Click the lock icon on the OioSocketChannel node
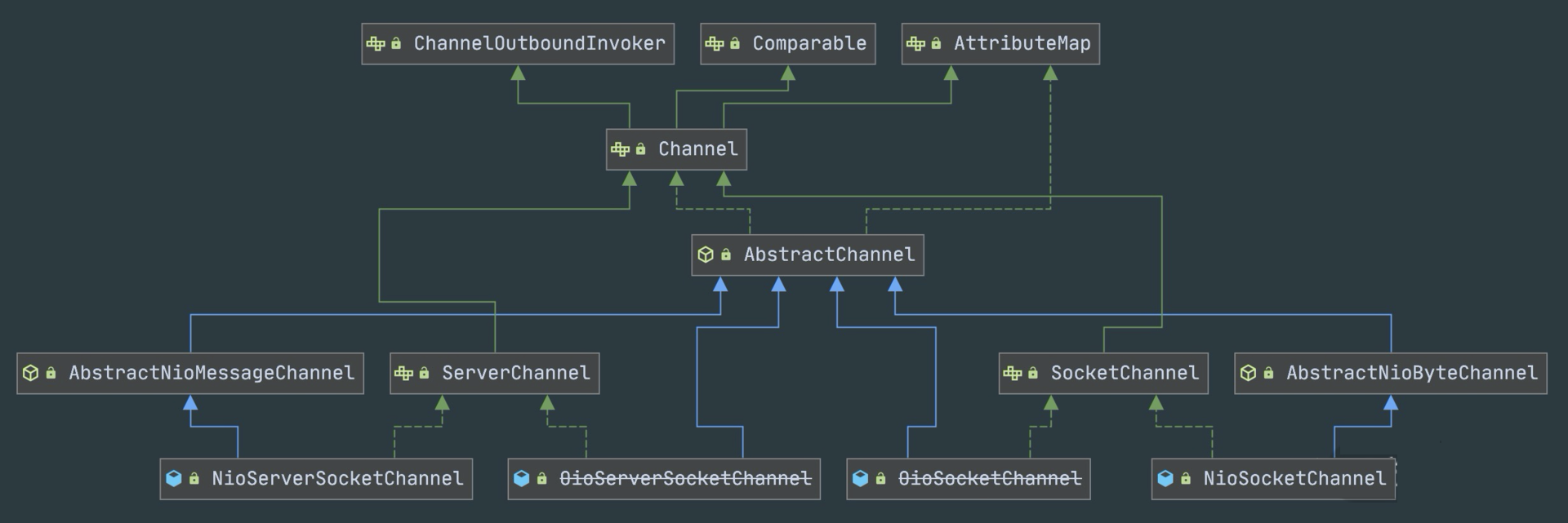 [880, 478]
